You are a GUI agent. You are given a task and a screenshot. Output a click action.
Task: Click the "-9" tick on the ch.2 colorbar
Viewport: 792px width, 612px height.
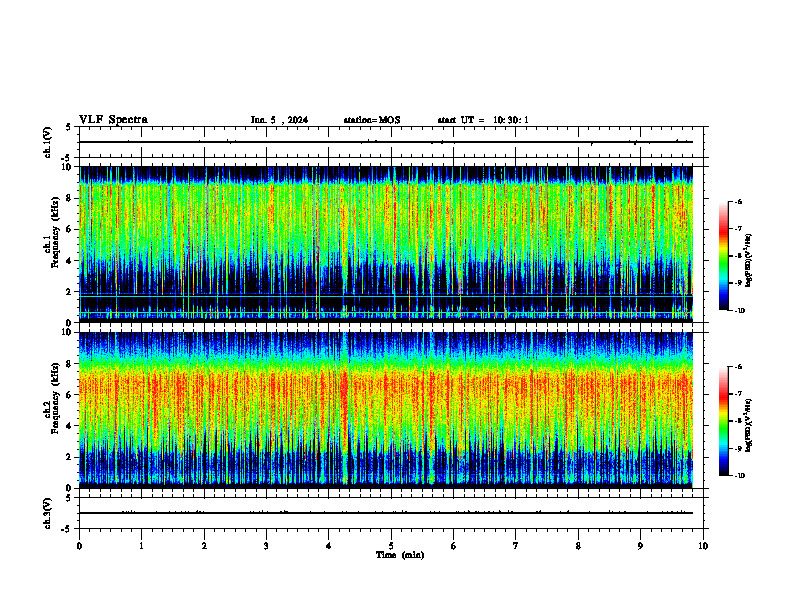pyautogui.click(x=738, y=448)
